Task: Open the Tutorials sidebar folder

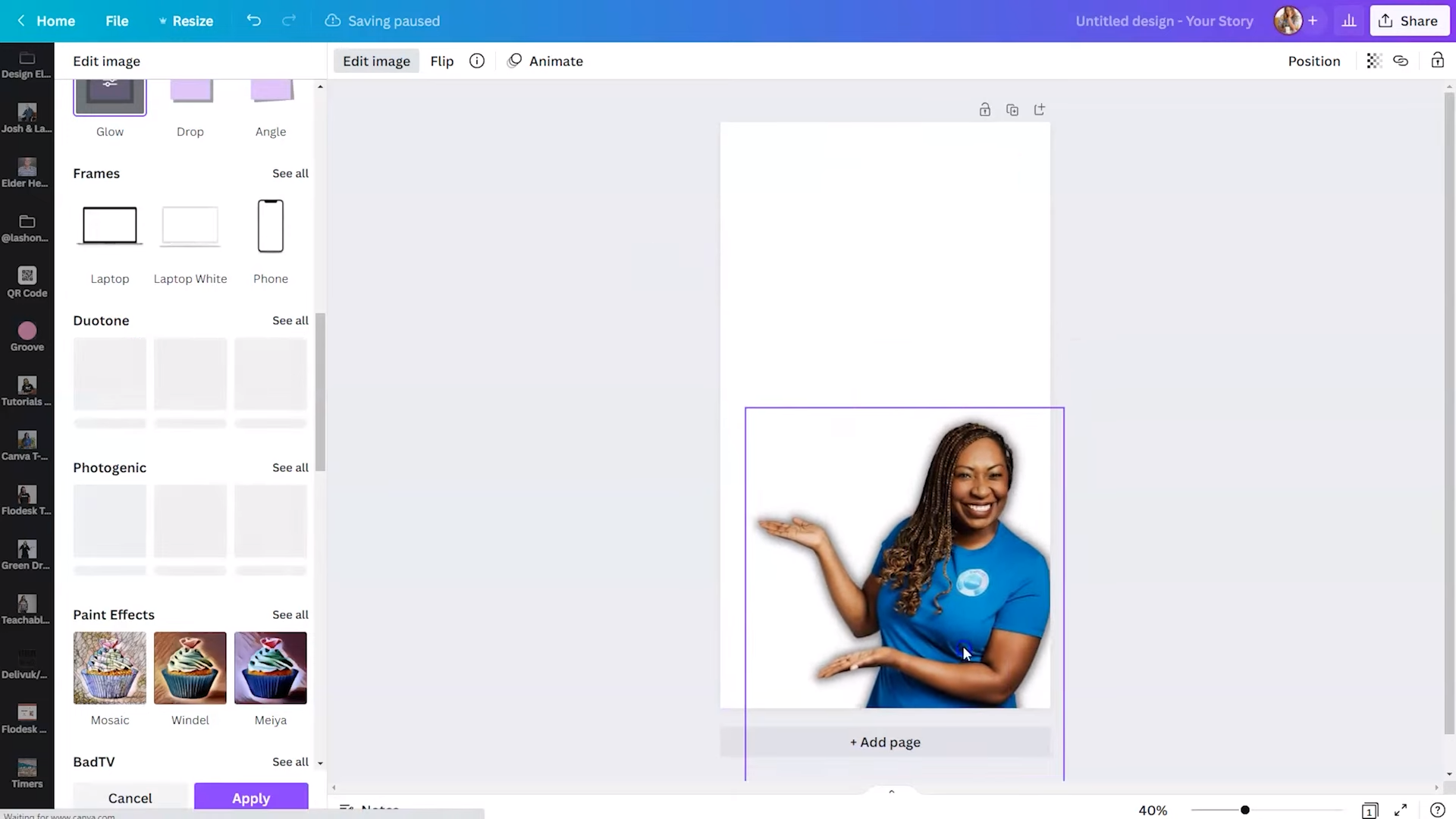Action: (x=27, y=391)
